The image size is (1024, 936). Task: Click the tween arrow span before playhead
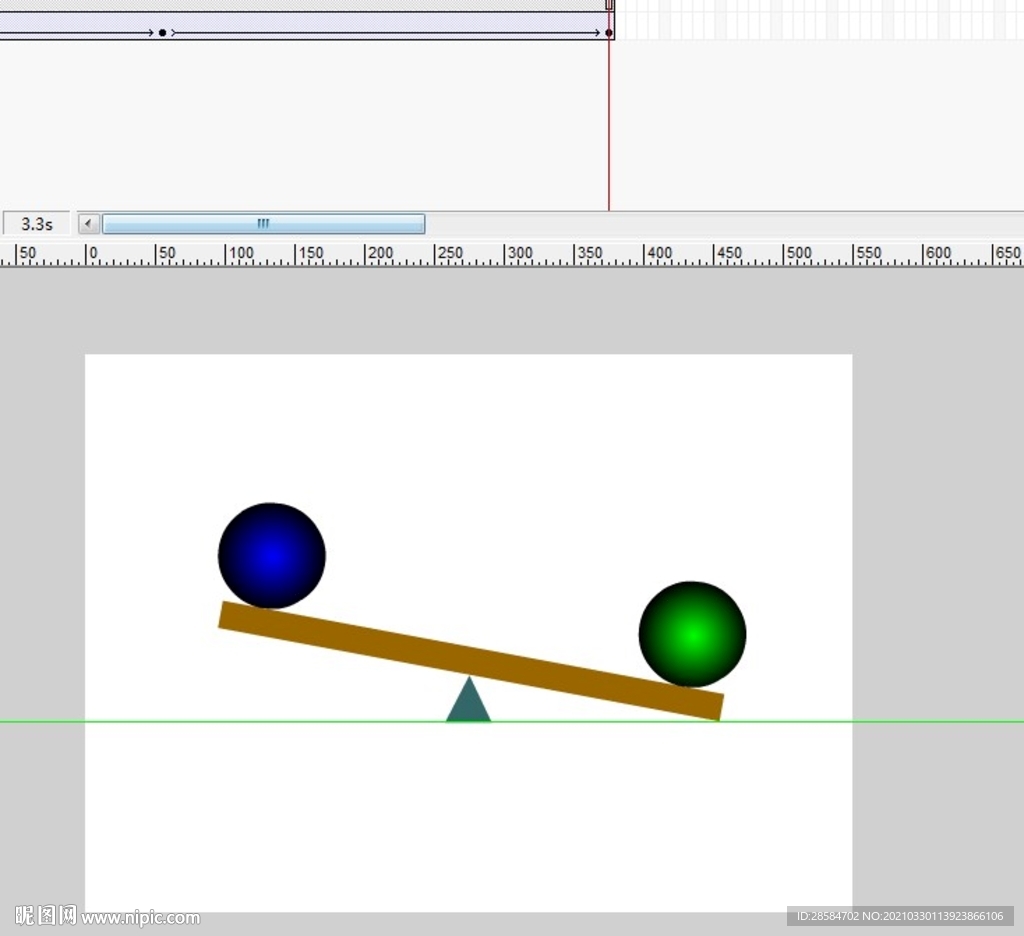pyautogui.click(x=400, y=33)
